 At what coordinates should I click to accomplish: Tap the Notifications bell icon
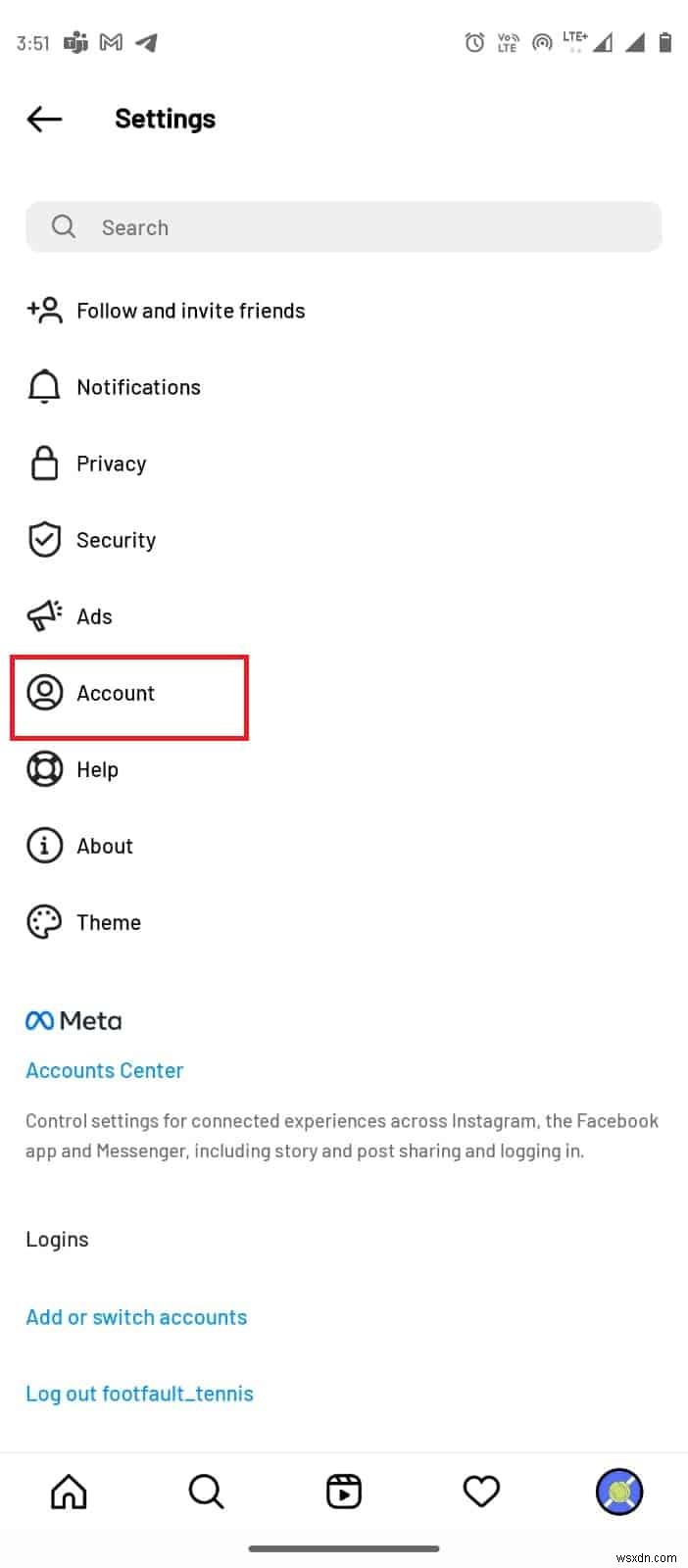[44, 386]
